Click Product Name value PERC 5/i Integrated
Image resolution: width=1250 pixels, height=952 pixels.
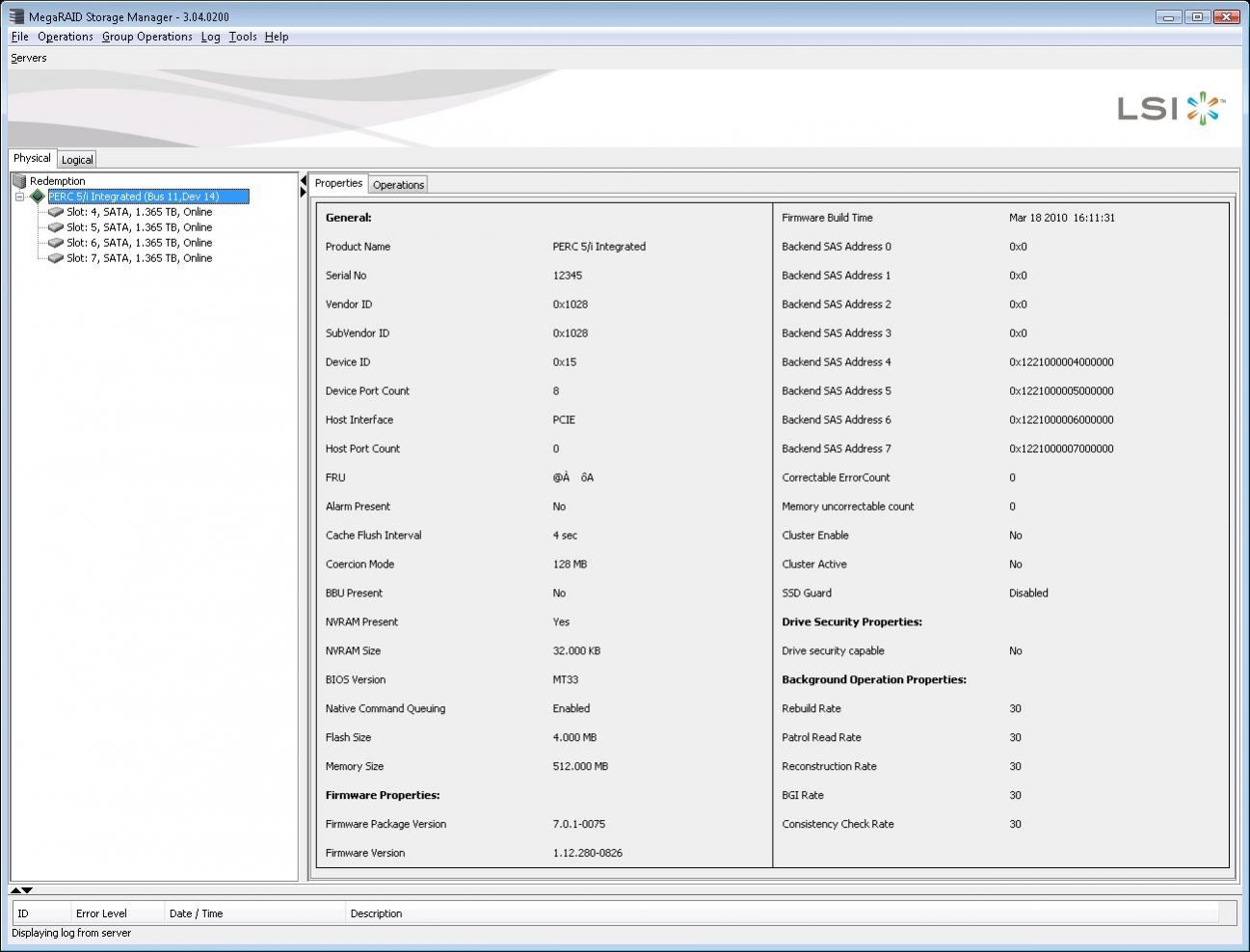coord(598,247)
